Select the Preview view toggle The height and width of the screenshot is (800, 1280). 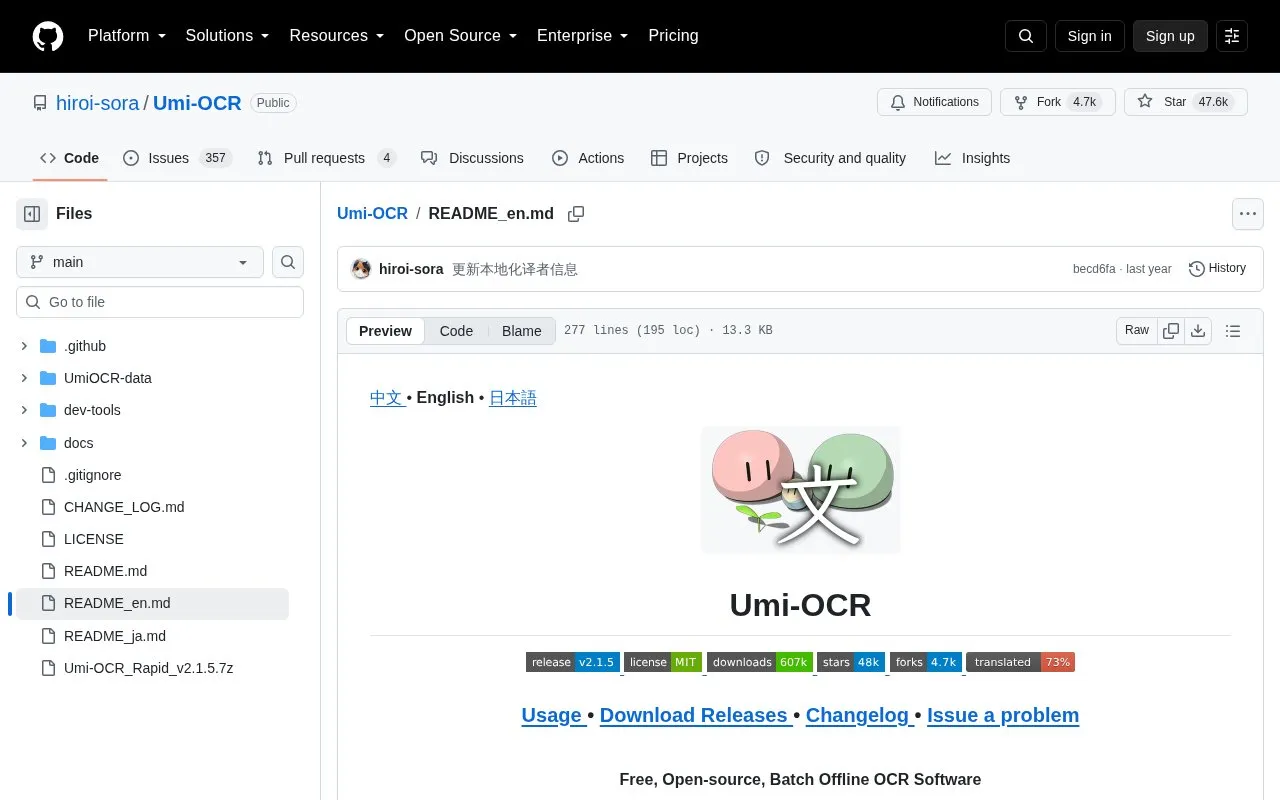(x=385, y=331)
